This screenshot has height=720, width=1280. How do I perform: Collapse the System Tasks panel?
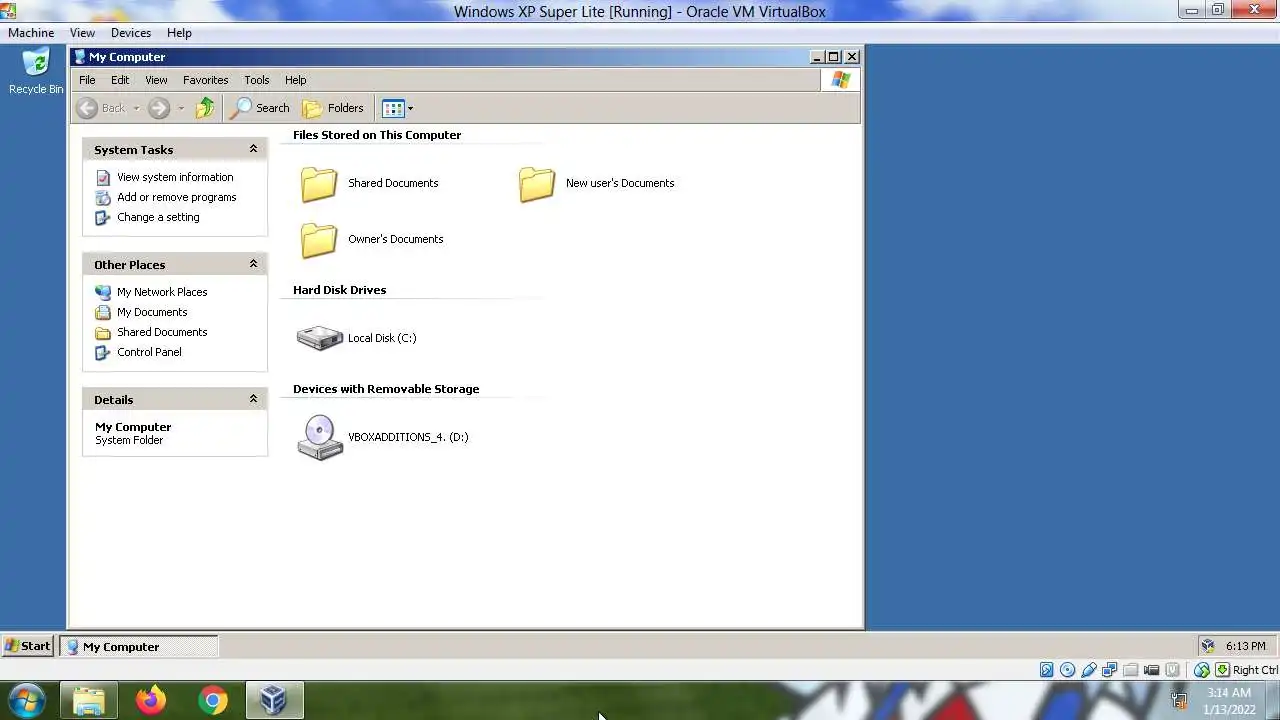click(x=253, y=149)
